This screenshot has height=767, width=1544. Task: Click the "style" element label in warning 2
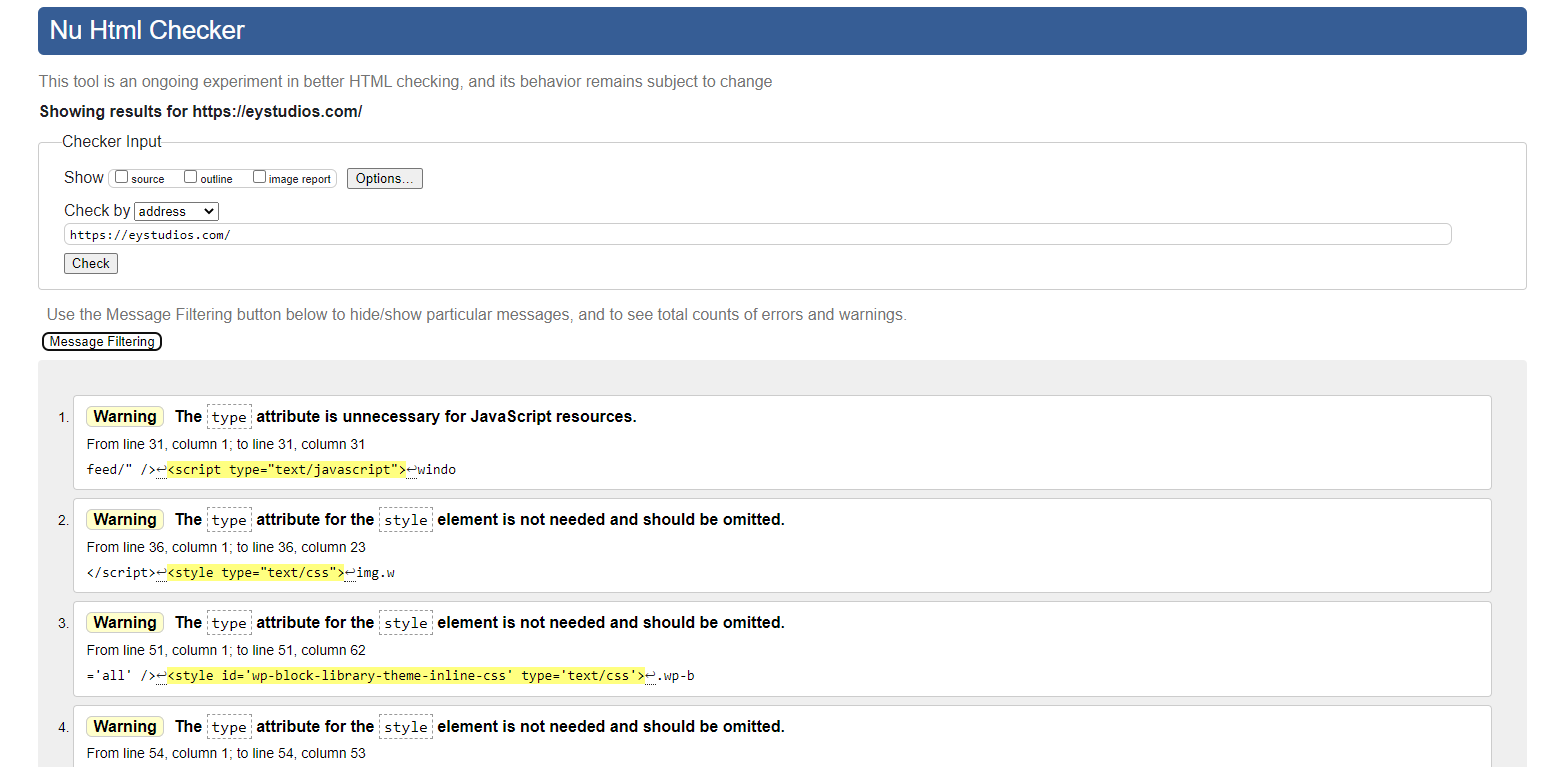(x=406, y=520)
